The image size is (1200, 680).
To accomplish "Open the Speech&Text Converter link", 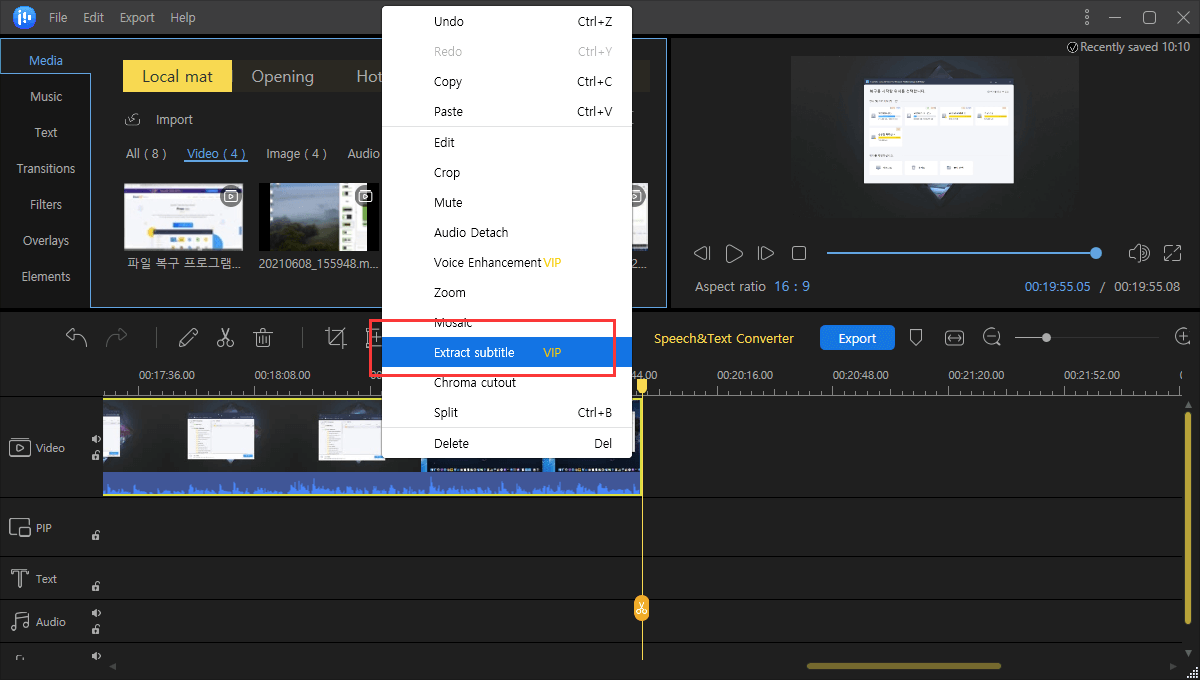I will tap(723, 339).
